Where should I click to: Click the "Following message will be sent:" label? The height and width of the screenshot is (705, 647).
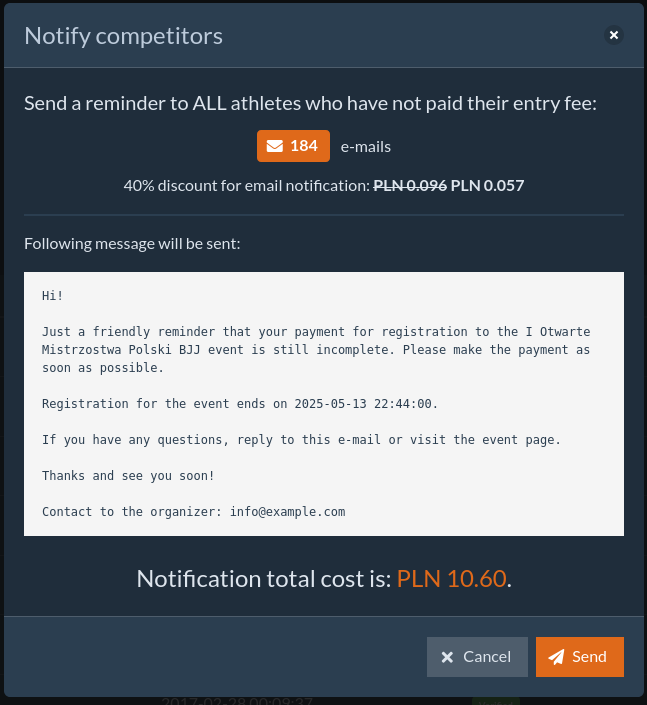(x=132, y=243)
